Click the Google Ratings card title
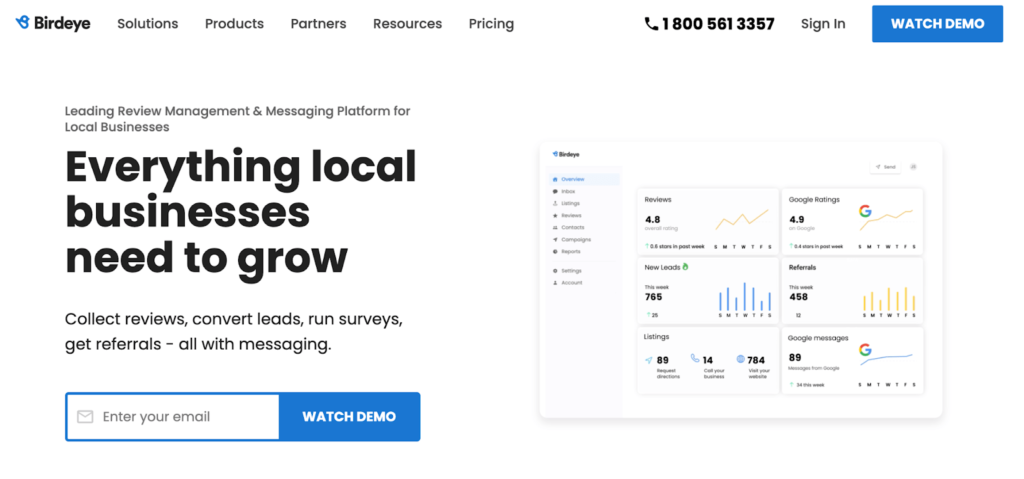Image resolution: width=1024 pixels, height=479 pixels. (x=814, y=199)
